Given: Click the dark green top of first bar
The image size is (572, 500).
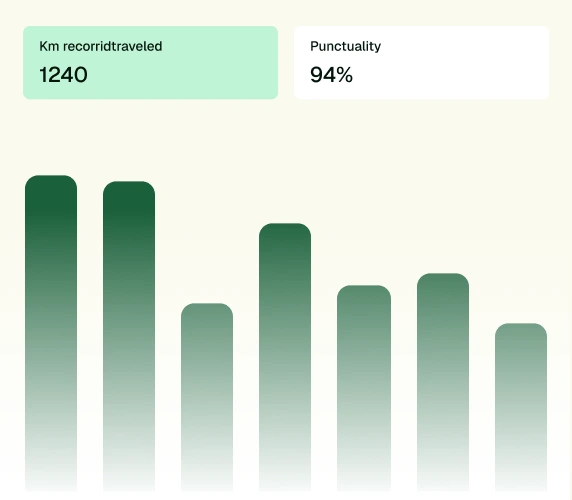Looking at the screenshot, I should click(51, 193).
